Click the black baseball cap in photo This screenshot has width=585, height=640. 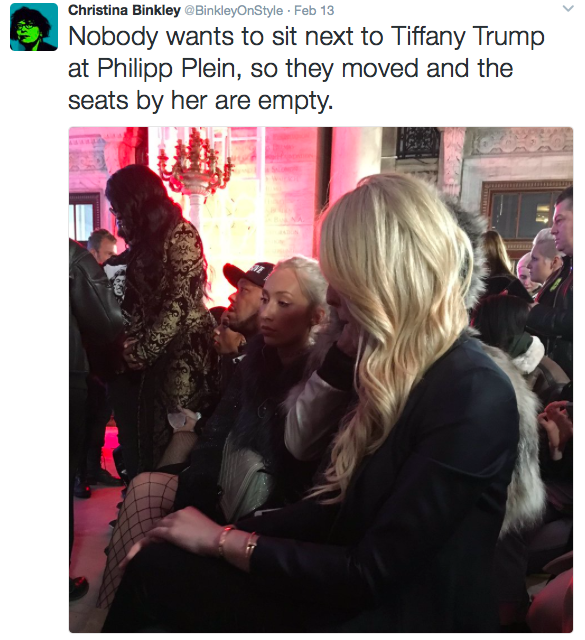click(248, 273)
